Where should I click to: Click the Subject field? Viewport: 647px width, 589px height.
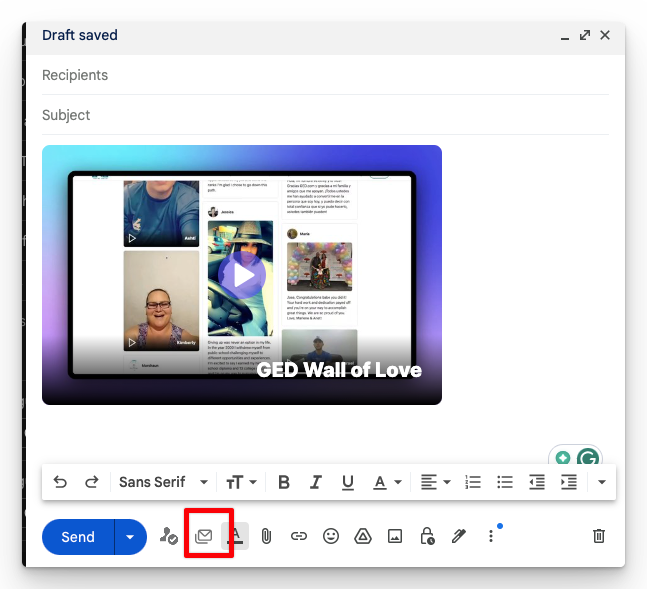click(325, 115)
